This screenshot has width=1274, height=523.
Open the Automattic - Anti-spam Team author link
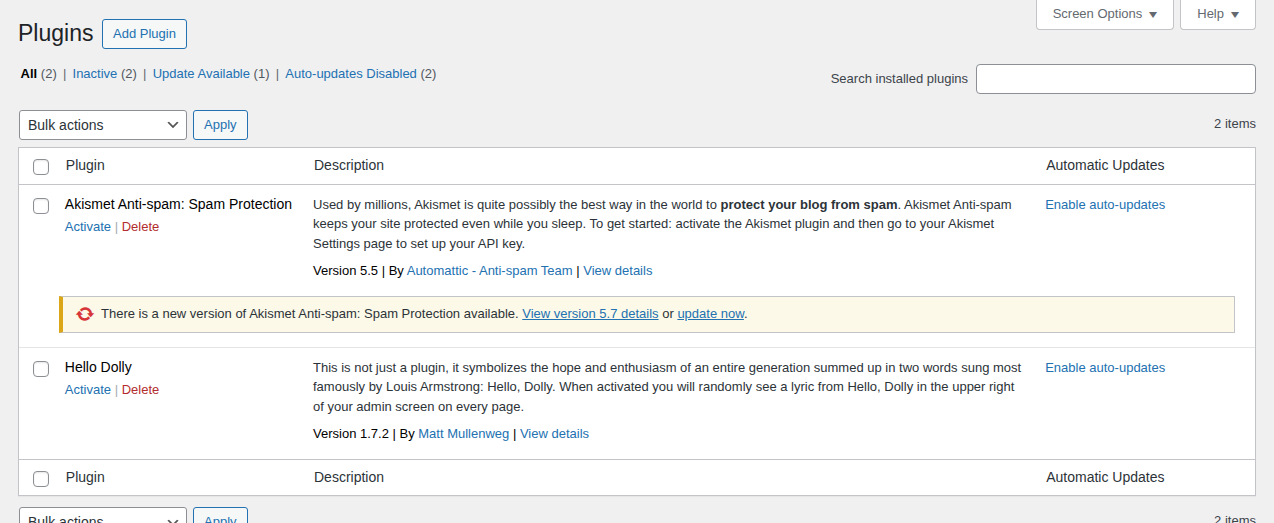(490, 271)
